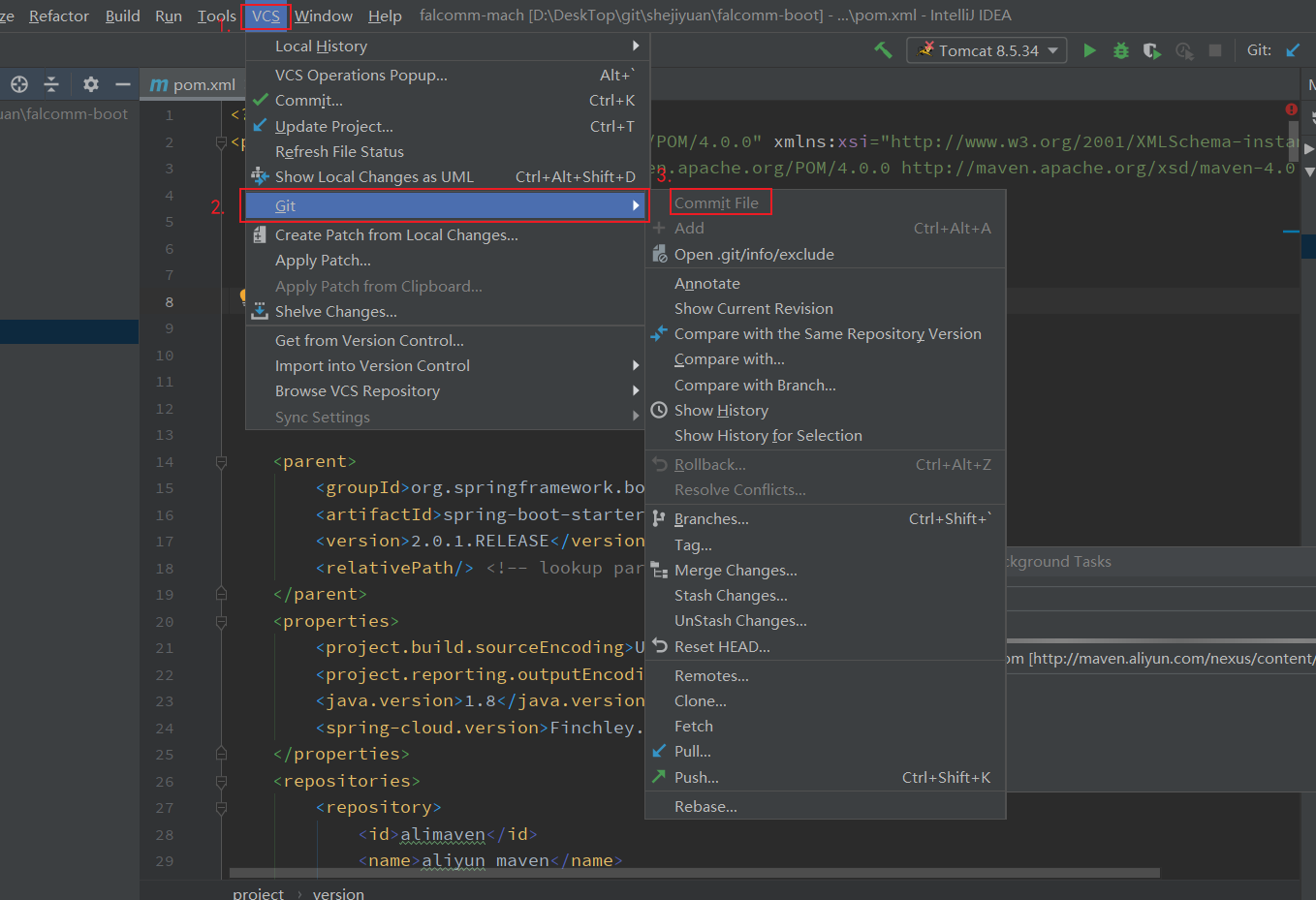Collapse the repositories fold at line 26
This screenshot has height=900, width=1316.
(221, 782)
